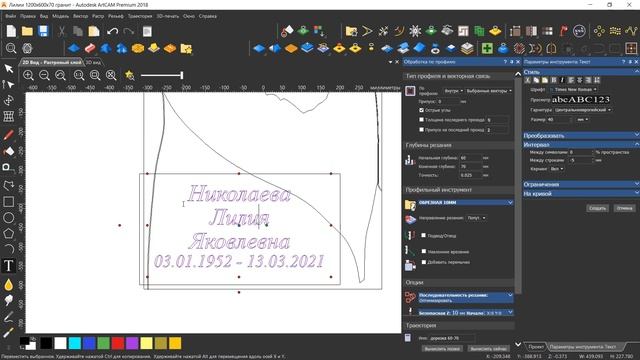Enable the Подвод/Отвод checkbox

(423, 236)
